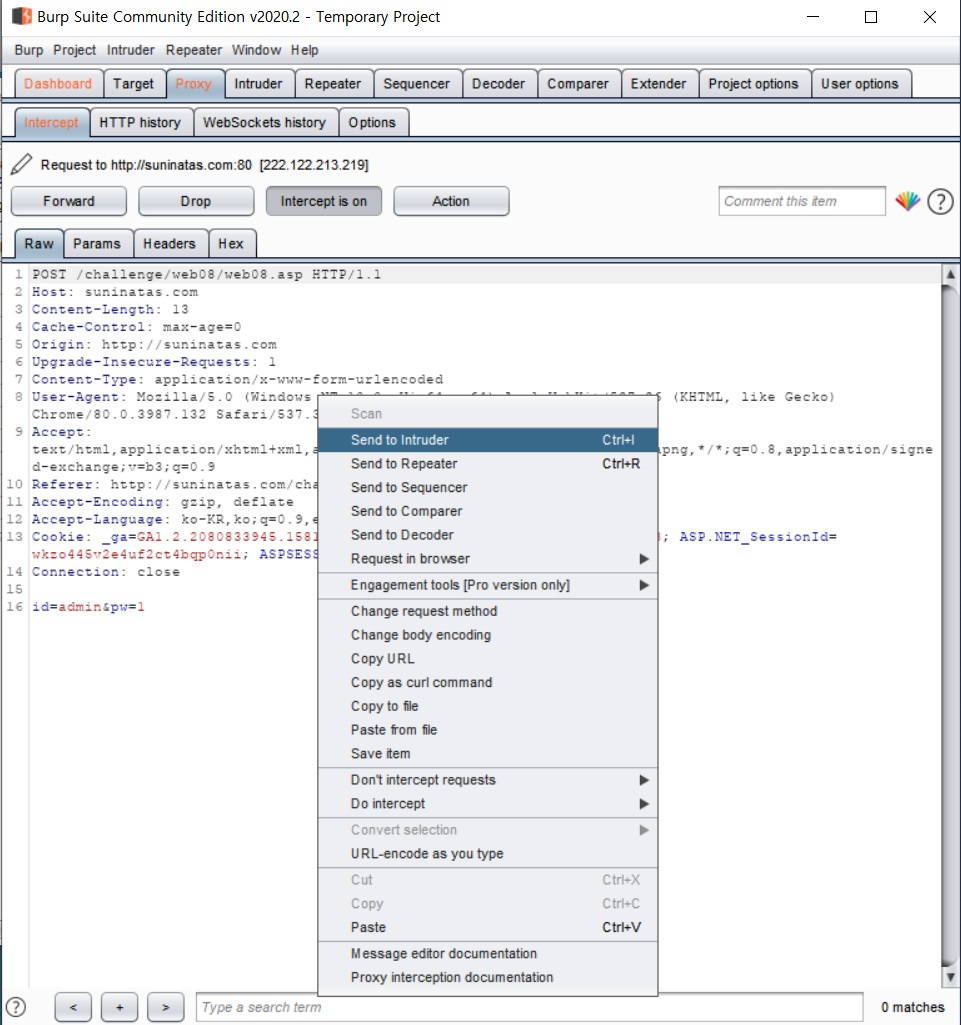The height and width of the screenshot is (1025, 961).
Task: Open the Project options tab
Action: coord(754,84)
